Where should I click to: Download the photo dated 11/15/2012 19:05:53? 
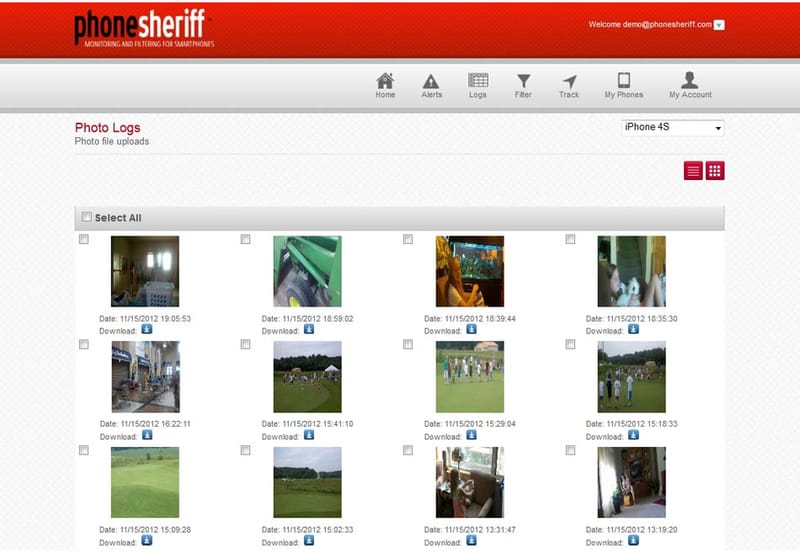click(146, 329)
